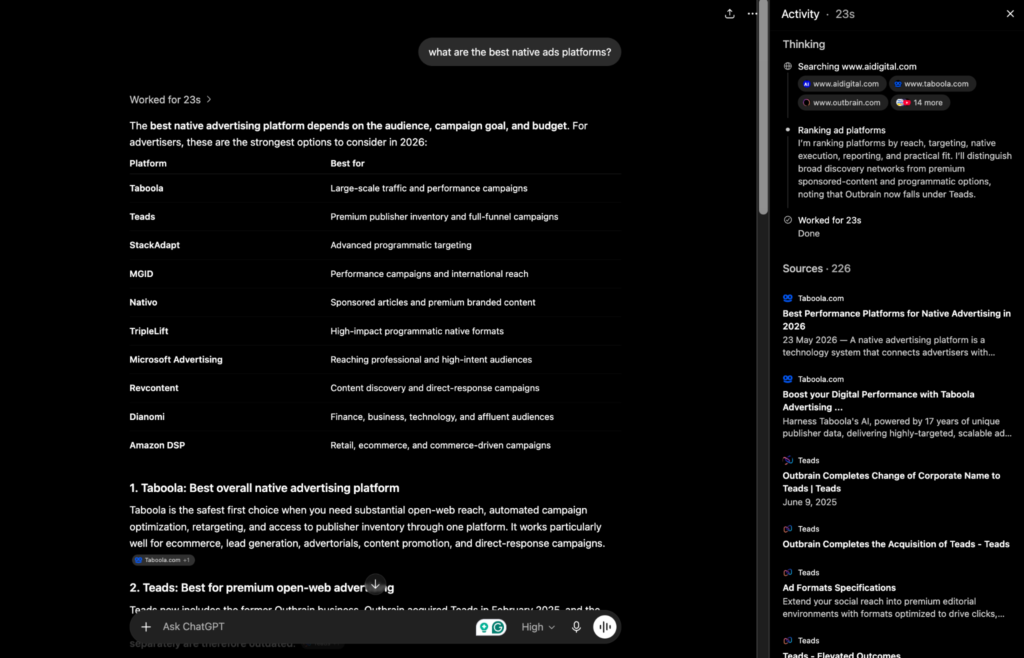
Task: Click the 'Ranking ad platforms' thinking step
Action: point(842,130)
